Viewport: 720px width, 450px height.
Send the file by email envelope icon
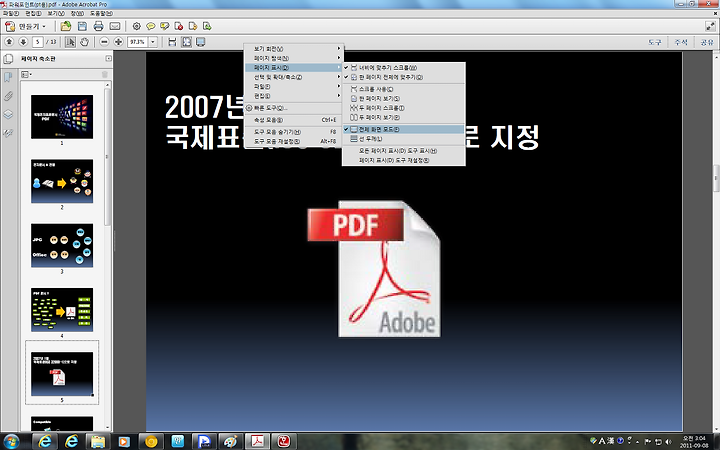click(x=115, y=26)
